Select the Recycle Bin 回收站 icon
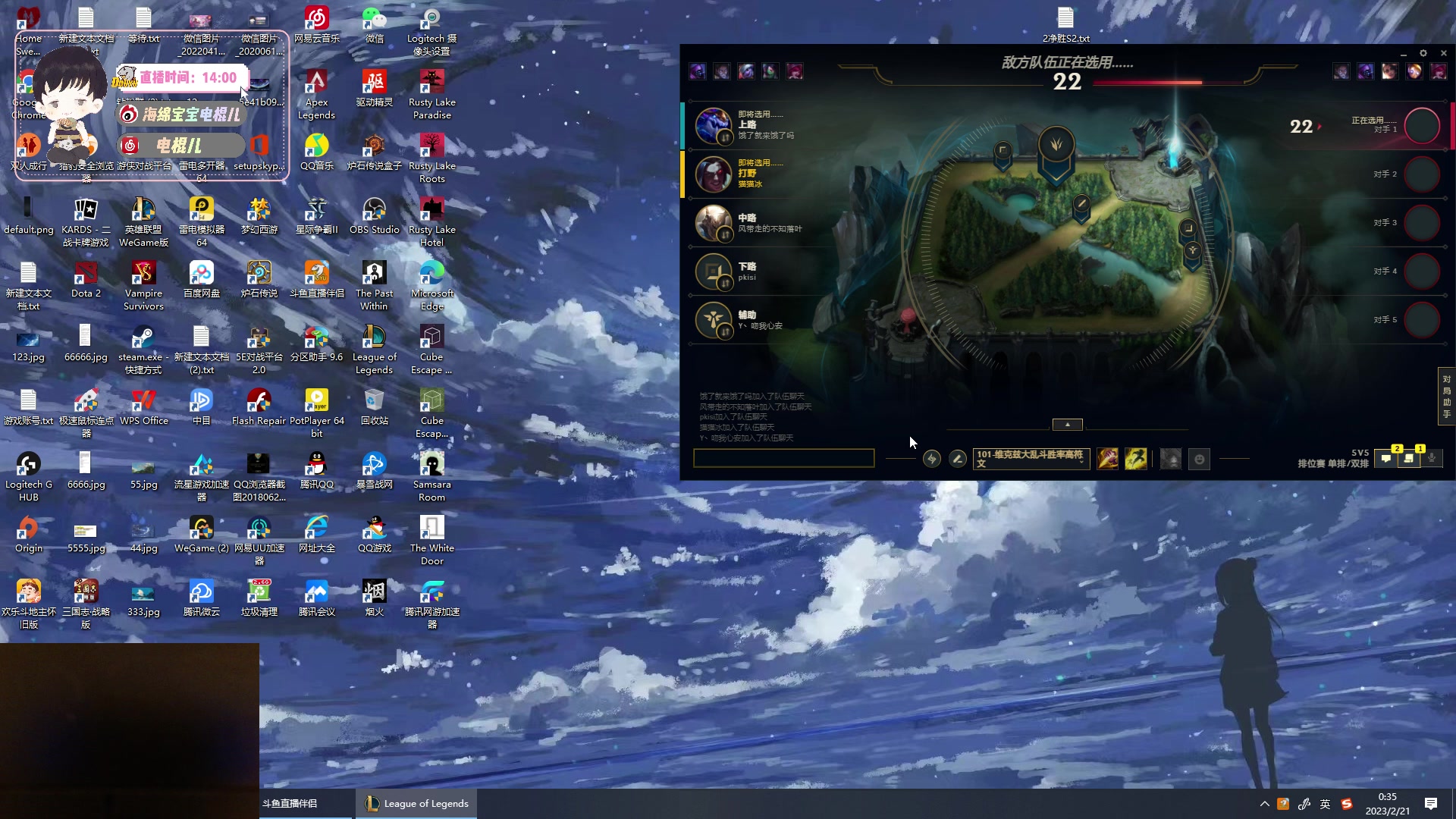This screenshot has width=1456, height=819. 375,407
